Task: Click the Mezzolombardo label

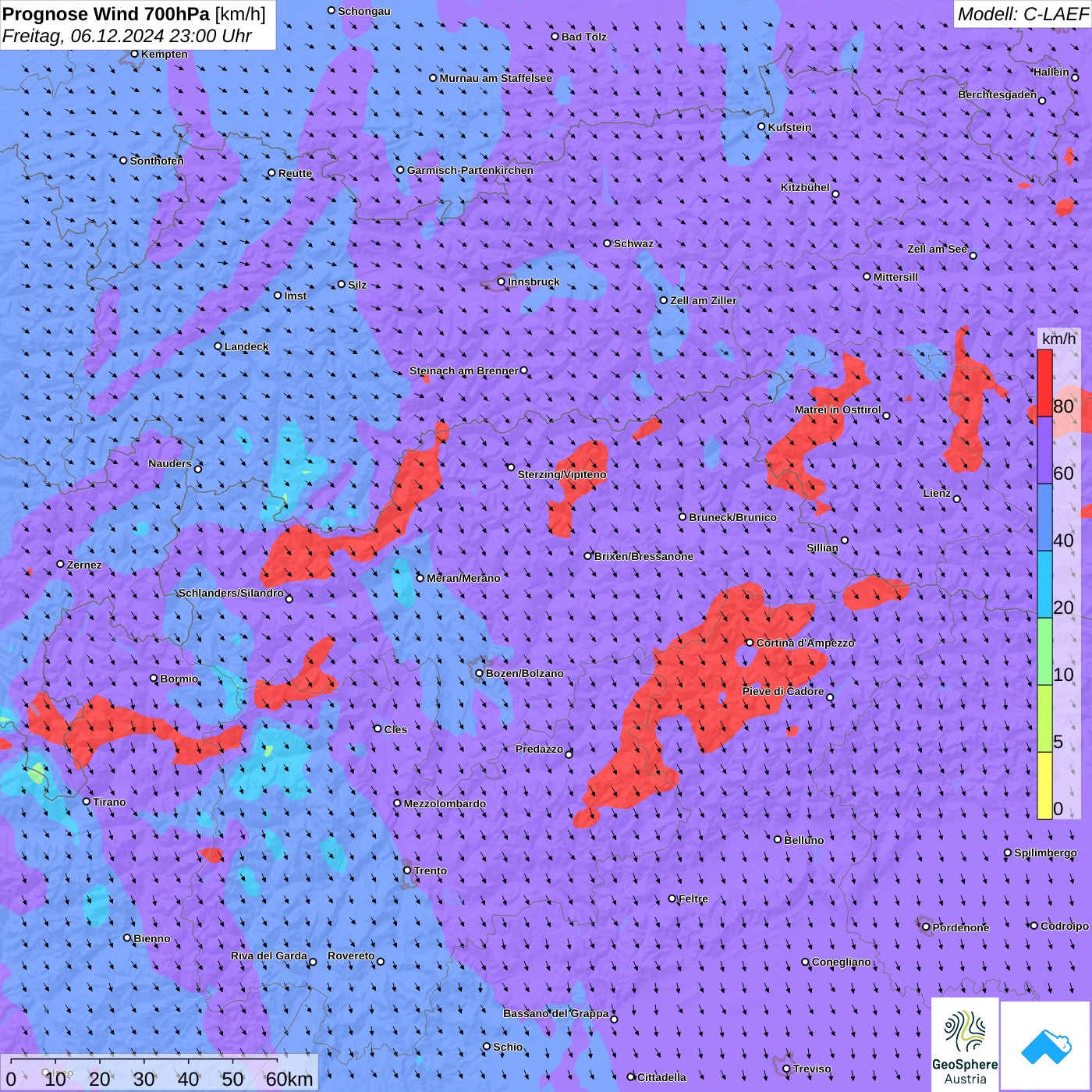Action: 445,803
